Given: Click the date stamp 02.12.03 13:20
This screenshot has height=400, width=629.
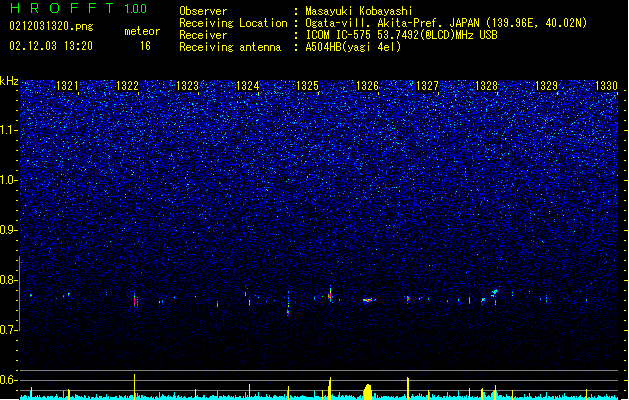Looking at the screenshot, I should [x=51, y=46].
